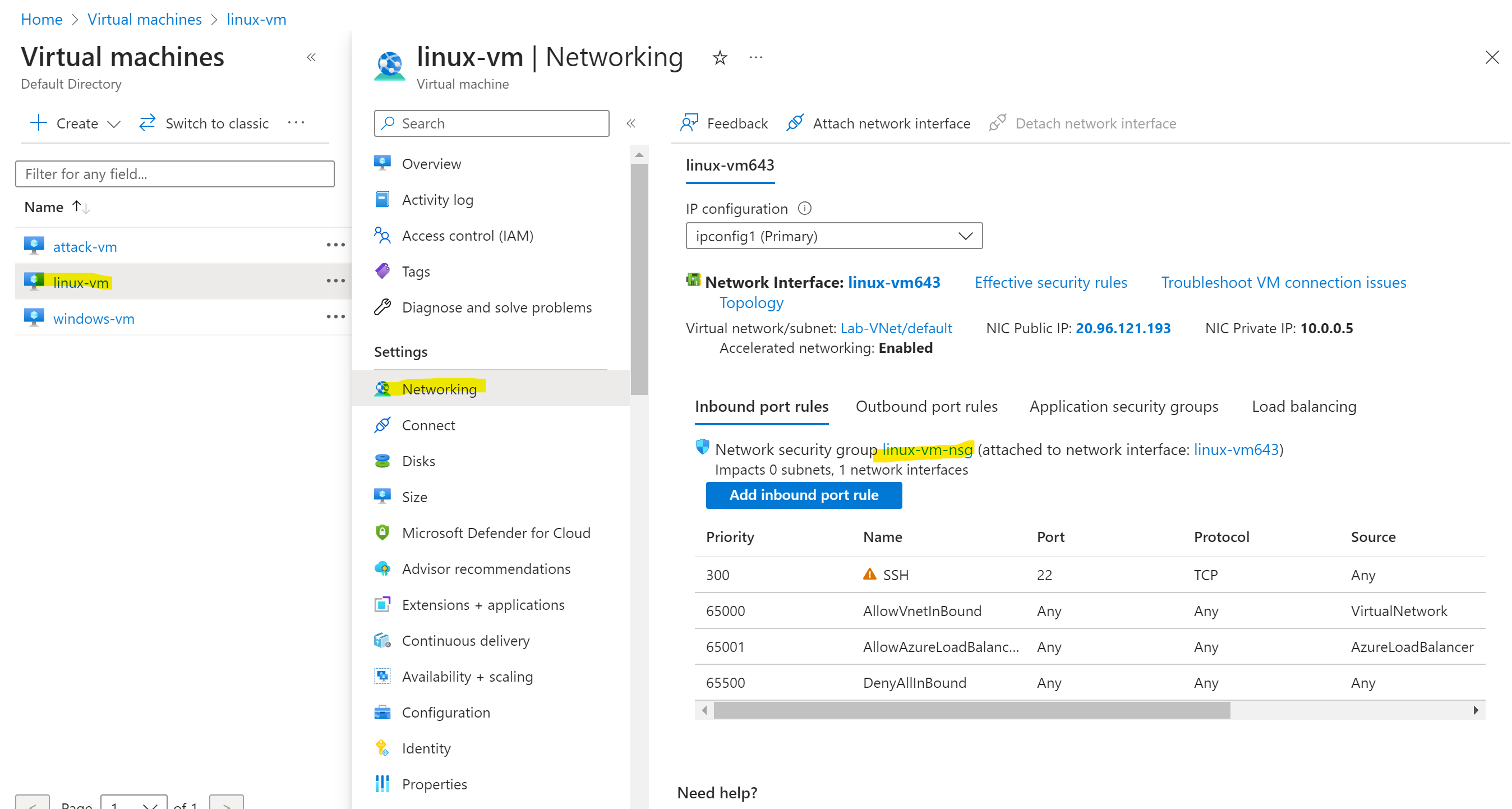Image resolution: width=1512 pixels, height=809 pixels.
Task: Open the Load balancing tab
Action: pos(1303,406)
